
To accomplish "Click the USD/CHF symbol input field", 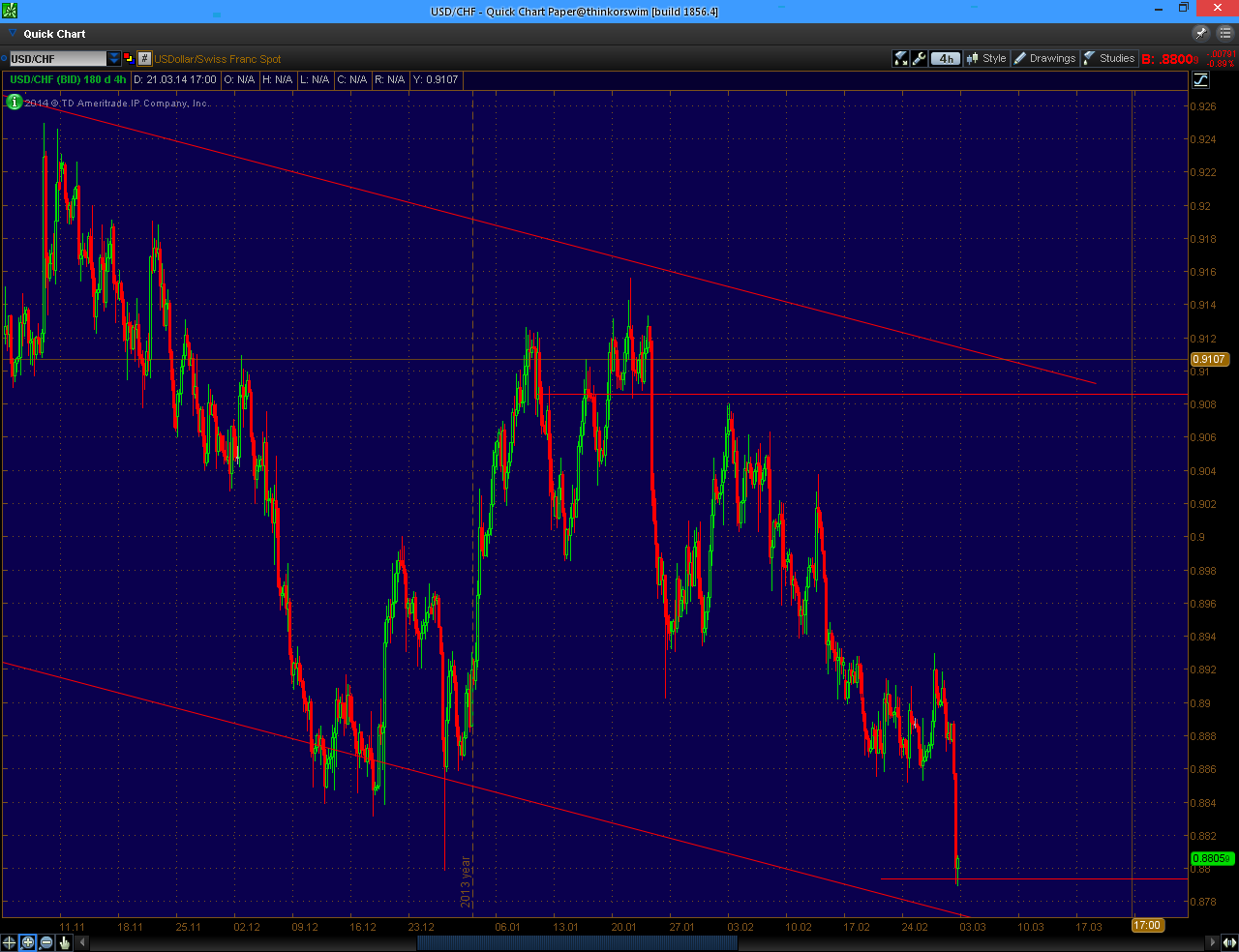I will coord(58,59).
